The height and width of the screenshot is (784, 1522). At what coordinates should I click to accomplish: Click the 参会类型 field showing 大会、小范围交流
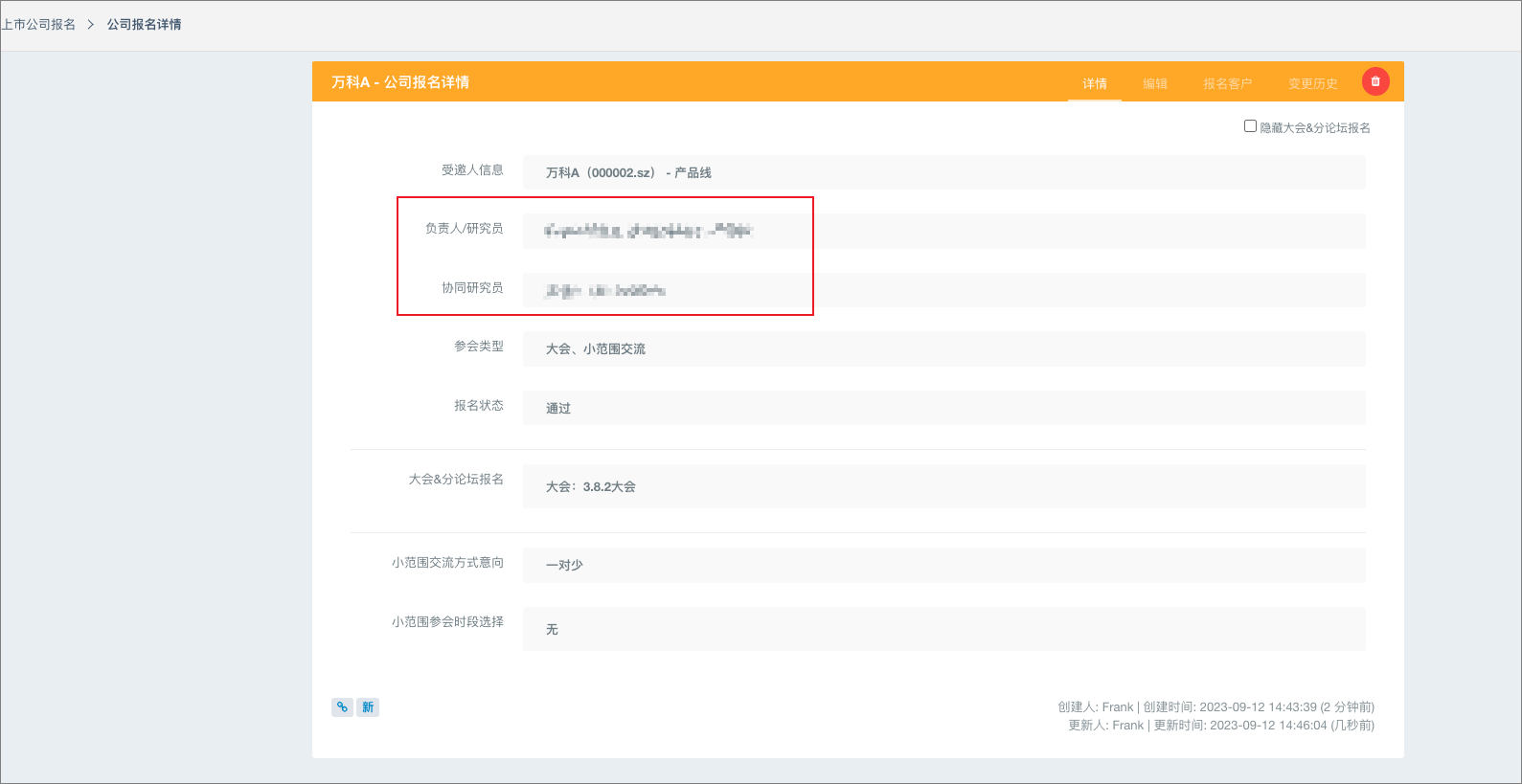[x=943, y=348]
